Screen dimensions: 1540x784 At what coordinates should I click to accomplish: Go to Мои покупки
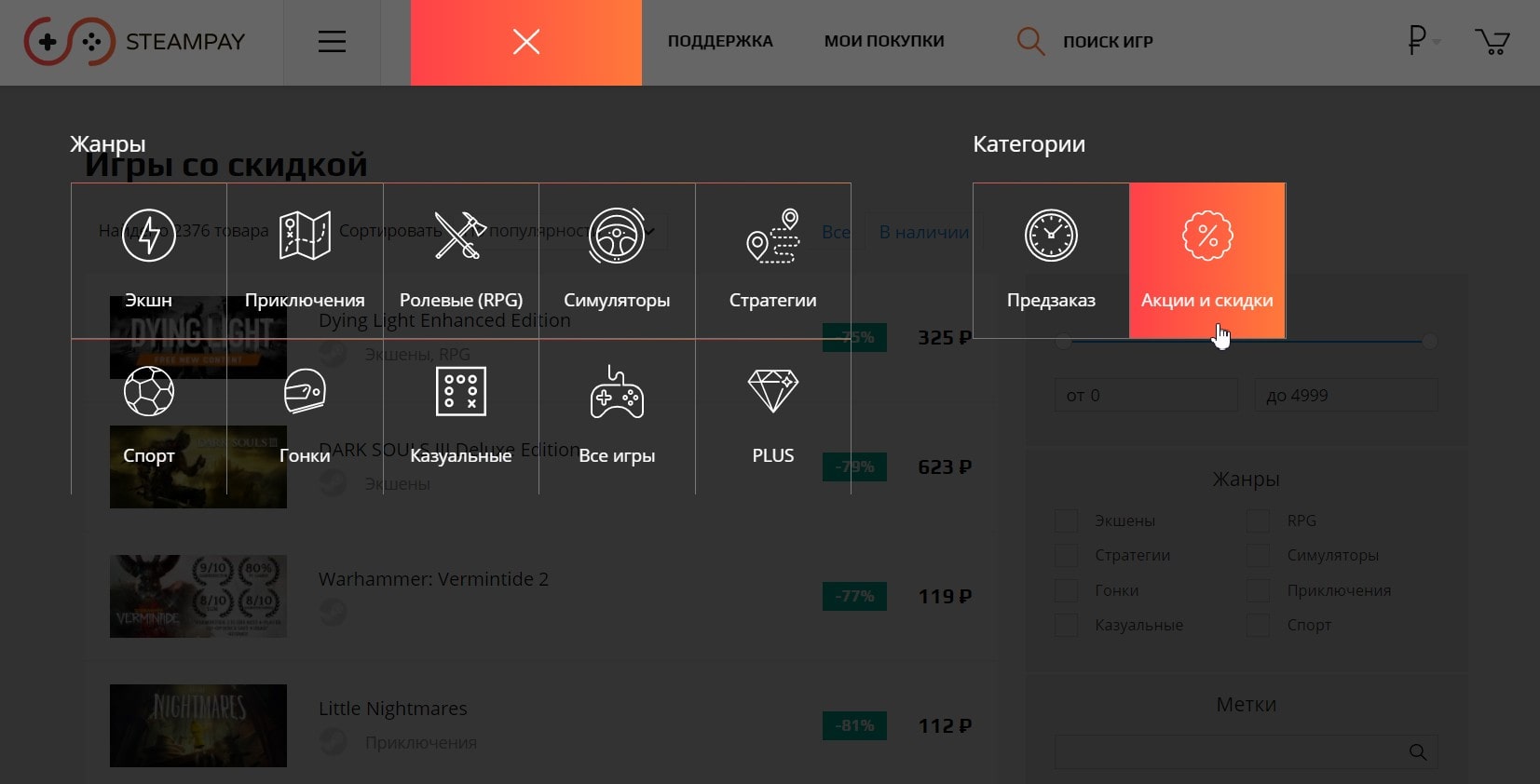[x=884, y=41]
